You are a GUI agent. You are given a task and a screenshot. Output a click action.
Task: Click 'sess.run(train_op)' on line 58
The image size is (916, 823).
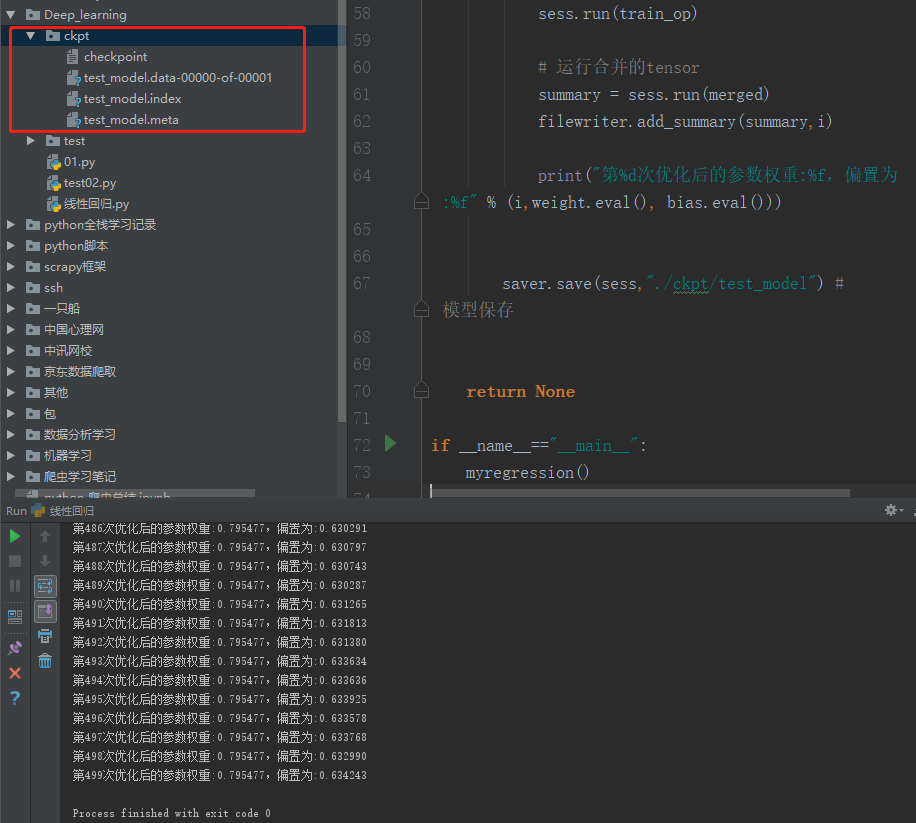tap(617, 14)
